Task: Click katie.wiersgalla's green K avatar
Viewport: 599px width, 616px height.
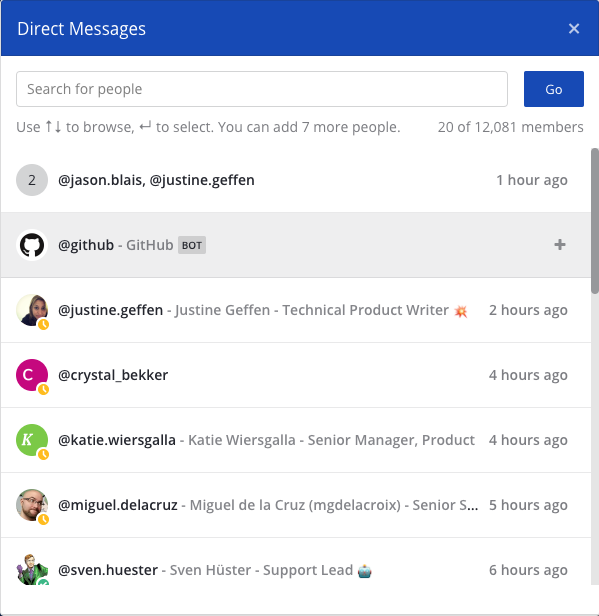Action: coord(32,440)
